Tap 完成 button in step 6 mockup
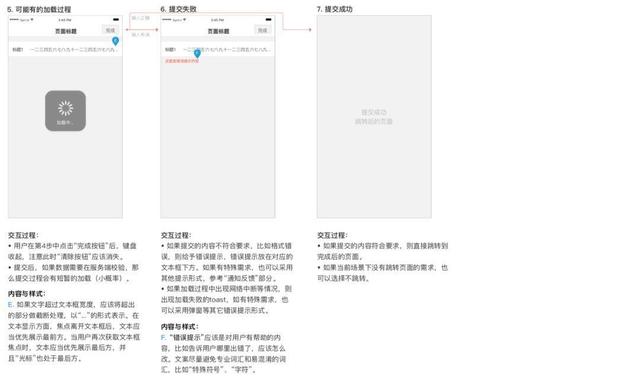 (263, 30)
